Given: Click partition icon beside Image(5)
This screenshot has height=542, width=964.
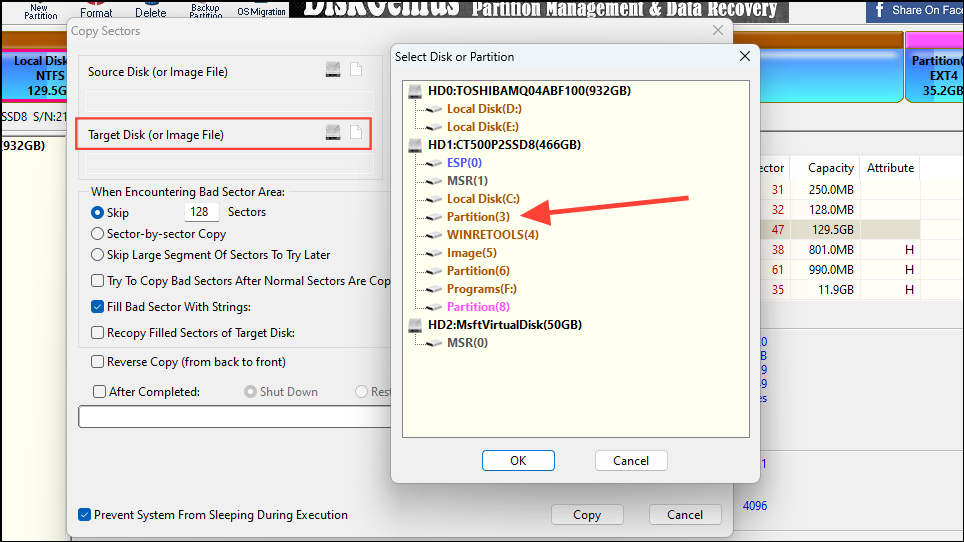Looking at the screenshot, I should pyautogui.click(x=434, y=253).
